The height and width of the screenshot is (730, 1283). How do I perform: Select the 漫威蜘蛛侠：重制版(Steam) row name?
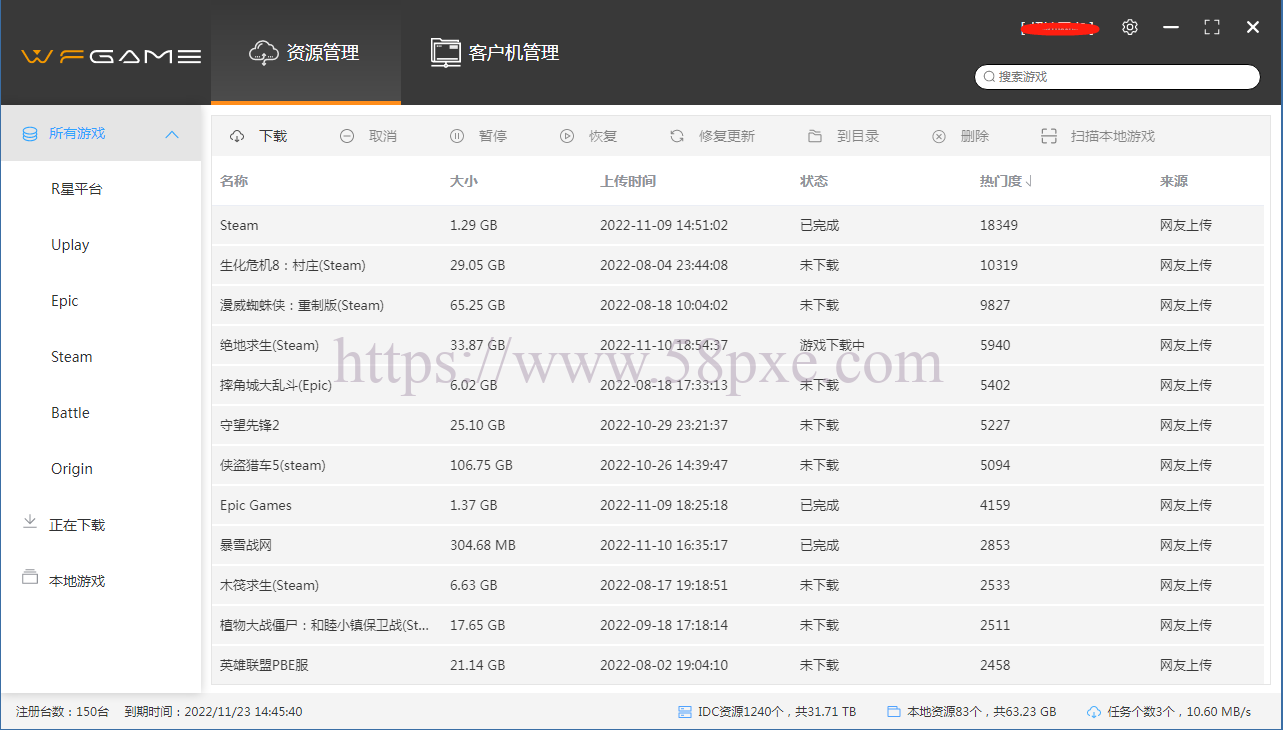[x=302, y=305]
